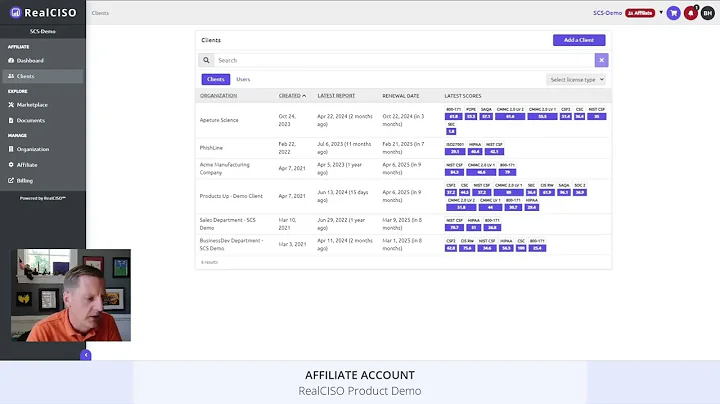Click the Documents file icon in sidebar
This screenshot has height=404, width=720.
tap(11, 120)
